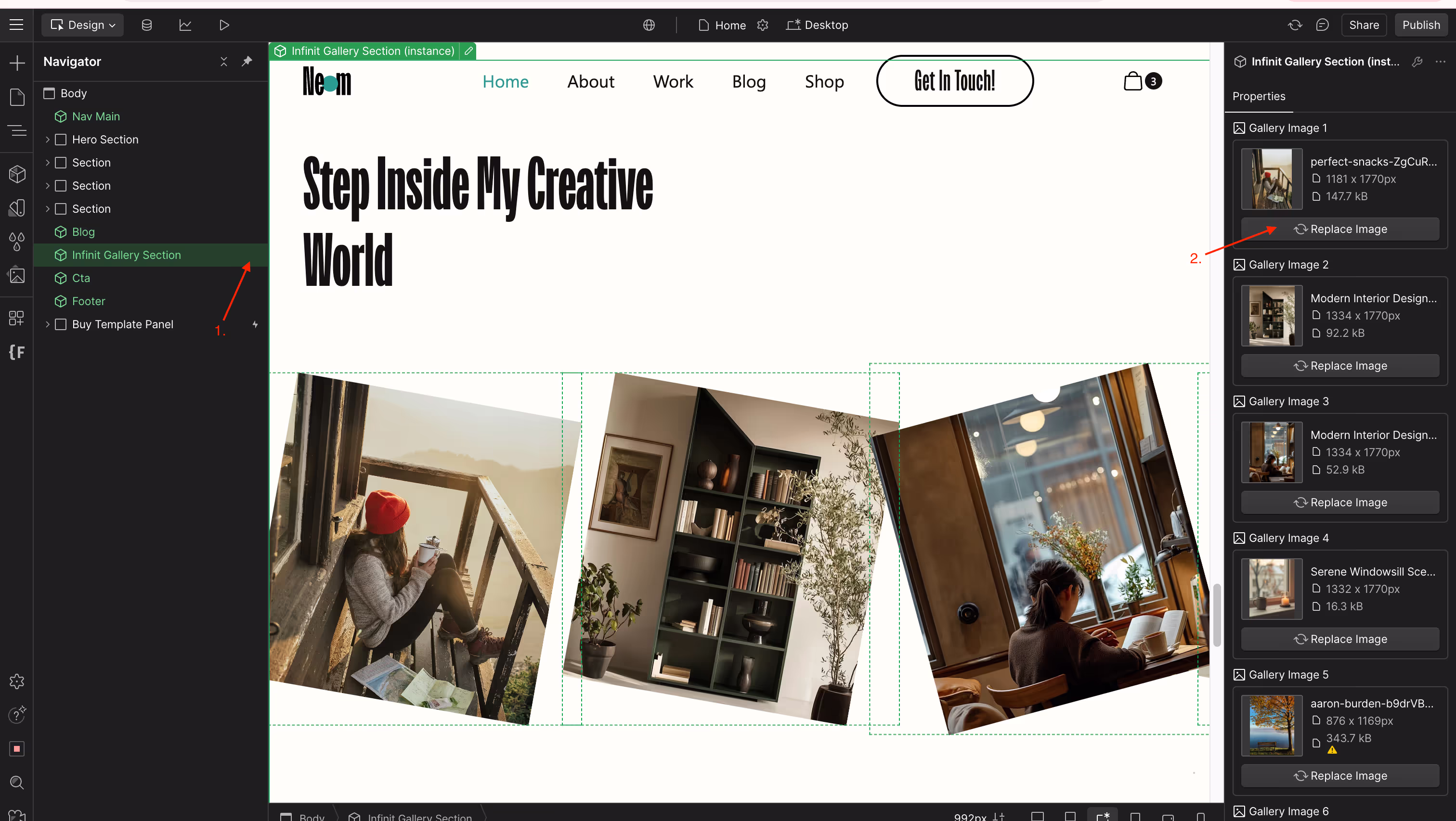This screenshot has height=821, width=1456.
Task: Select the Footer component in Navigator
Action: click(89, 301)
